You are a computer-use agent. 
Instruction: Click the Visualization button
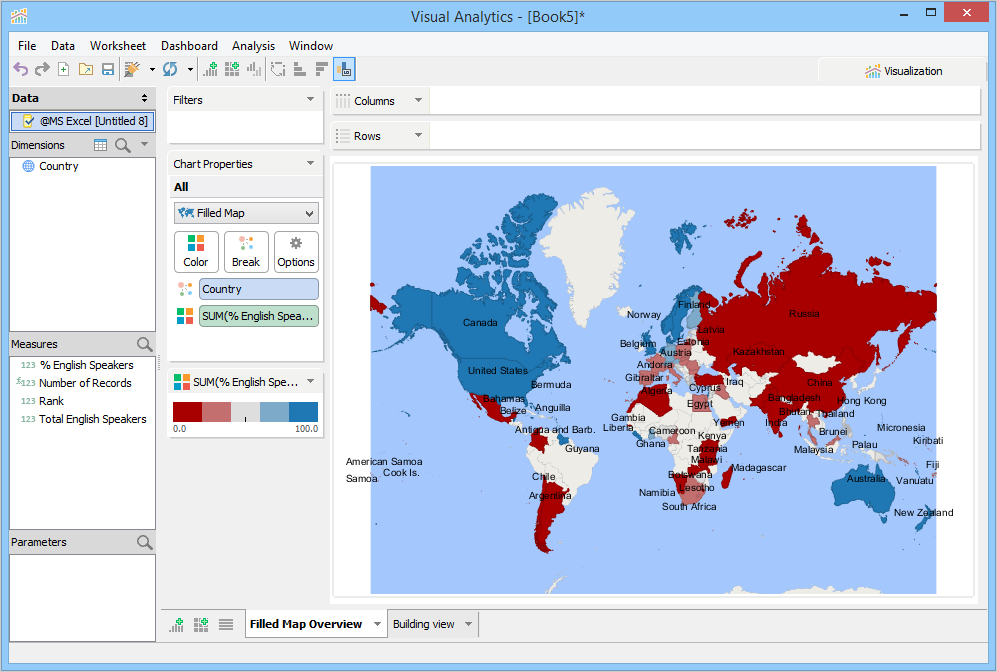(903, 71)
